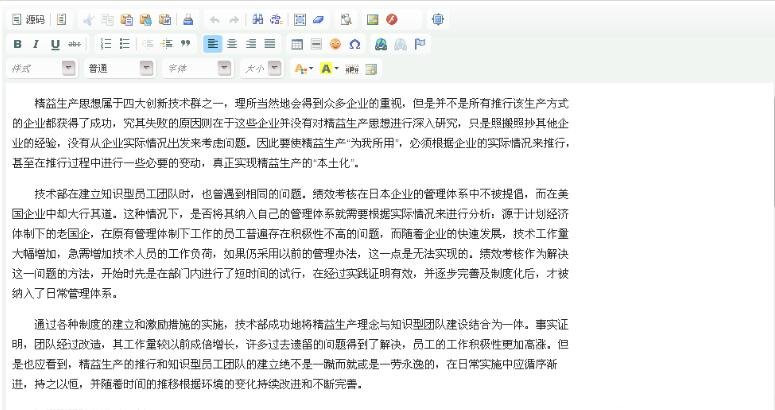Open the text color picker
This screenshot has height=410, width=775.
303,69
